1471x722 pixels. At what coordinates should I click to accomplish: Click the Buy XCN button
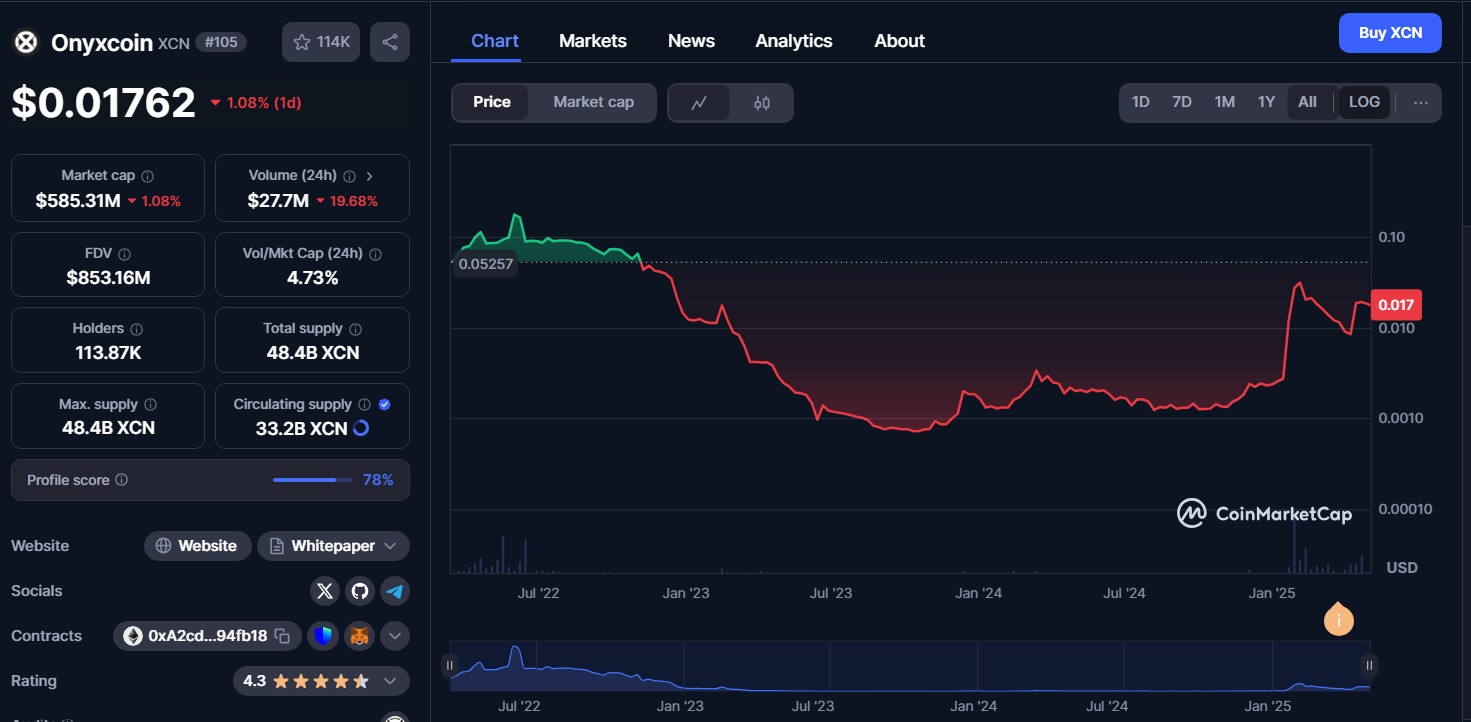[x=1390, y=33]
